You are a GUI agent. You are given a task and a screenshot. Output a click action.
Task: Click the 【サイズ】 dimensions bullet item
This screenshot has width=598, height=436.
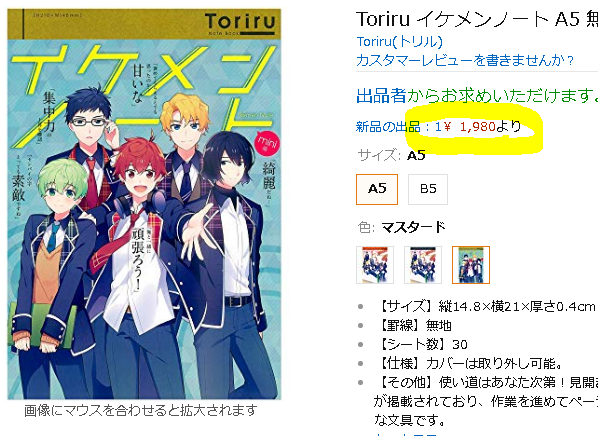485,306
